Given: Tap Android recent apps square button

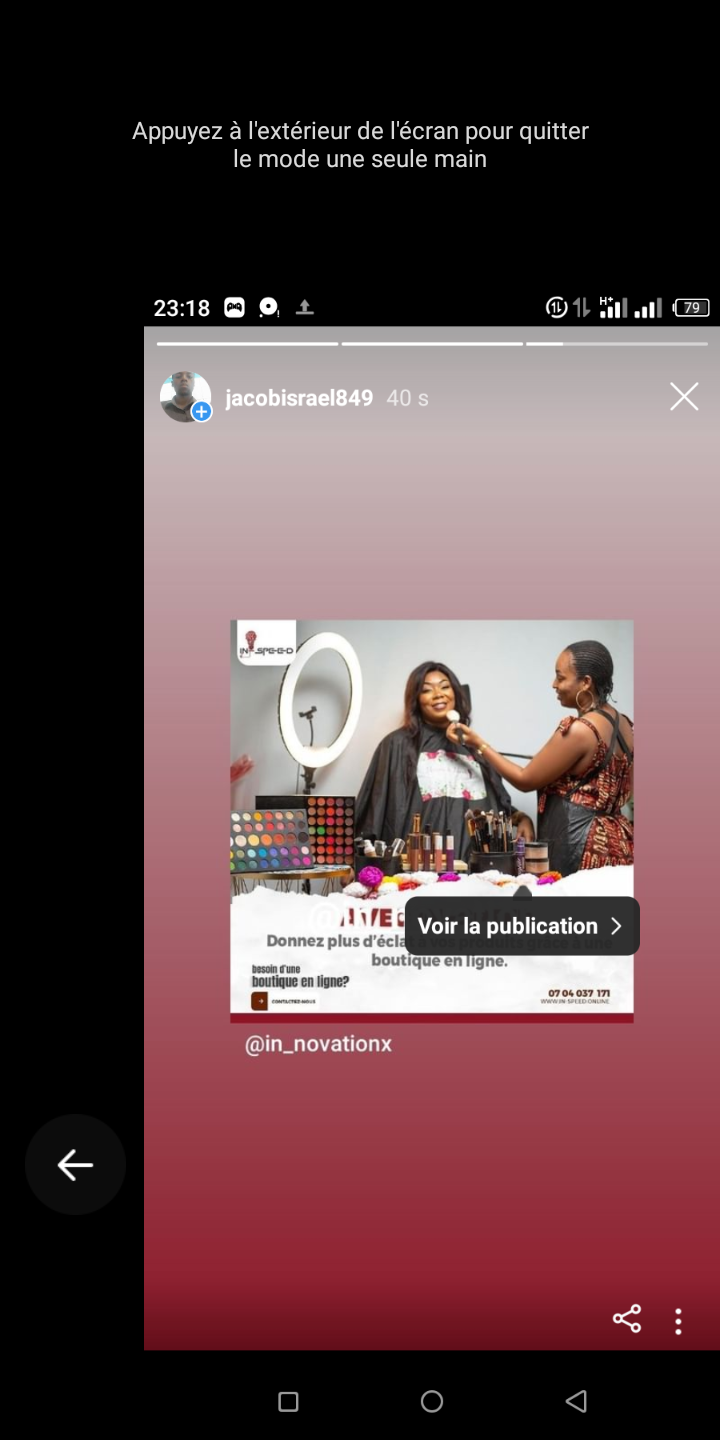Looking at the screenshot, I should tap(288, 1402).
